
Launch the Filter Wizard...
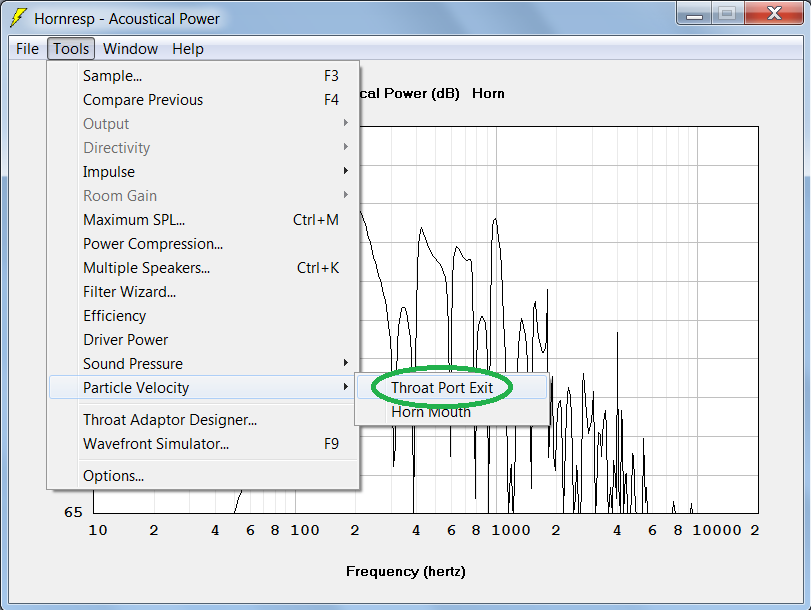point(204,291)
